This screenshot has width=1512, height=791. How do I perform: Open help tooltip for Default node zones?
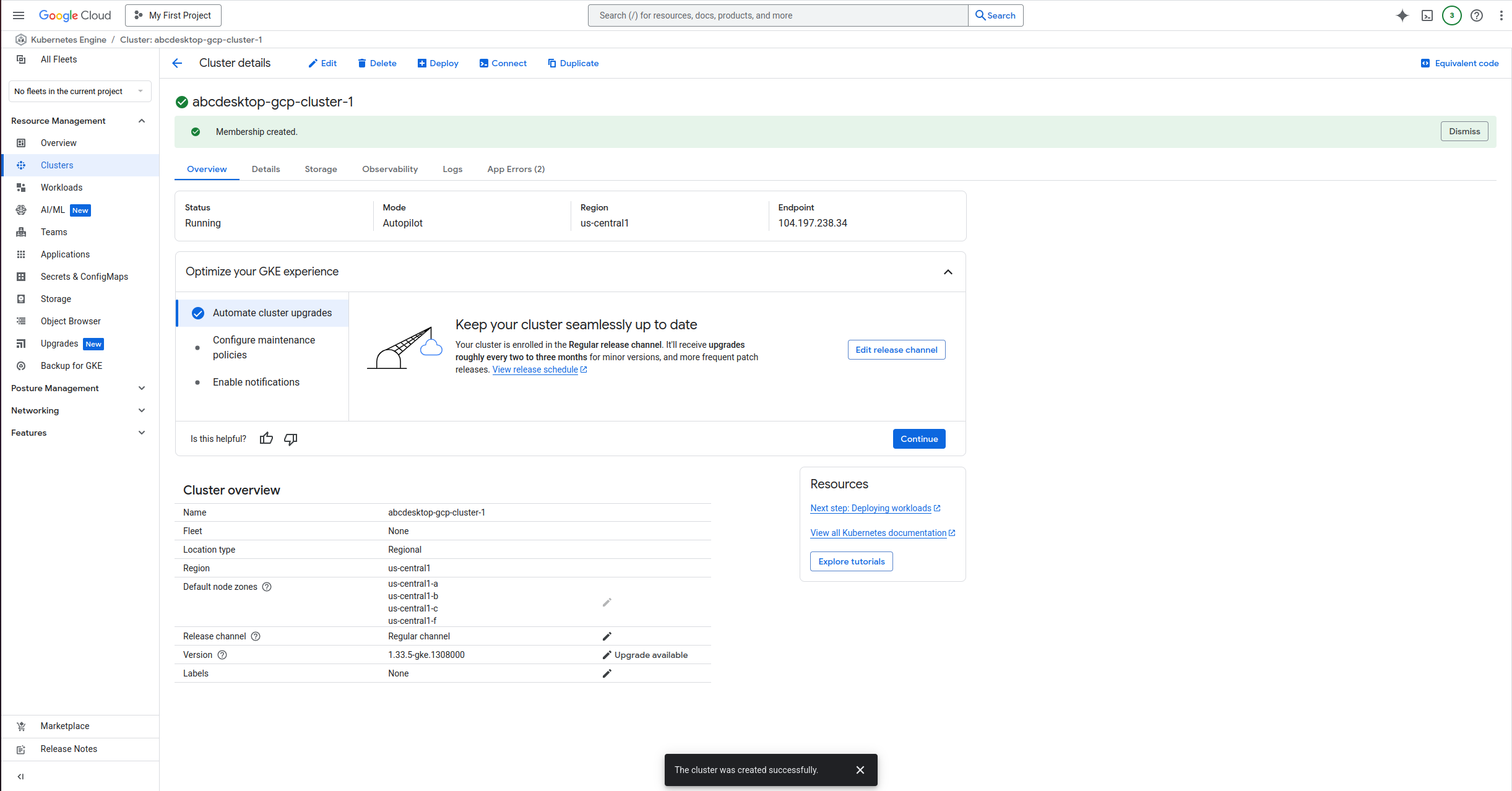[267, 587]
